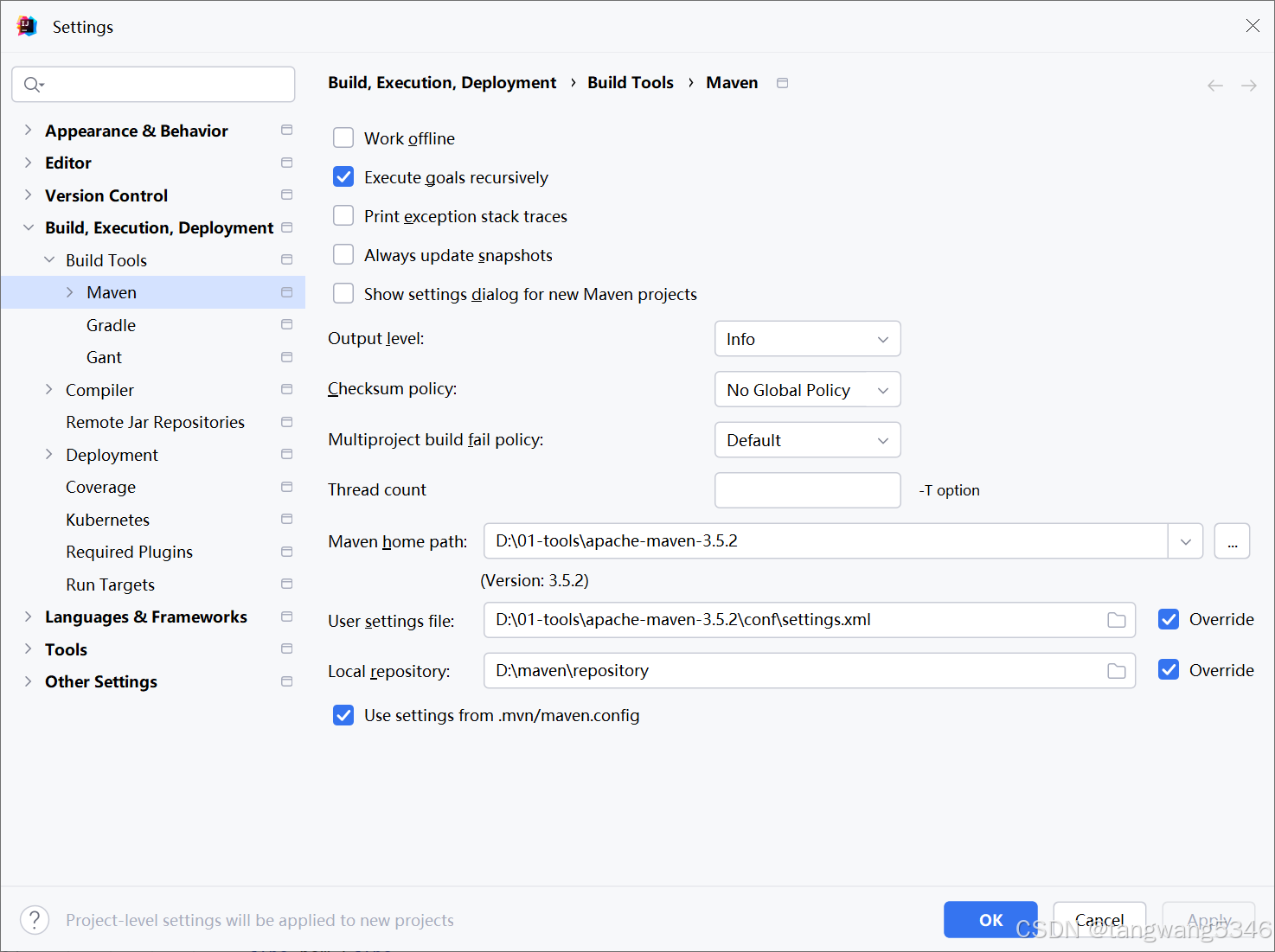1275x952 pixels.
Task: Open the Checksum policy dropdown
Action: 807,389
